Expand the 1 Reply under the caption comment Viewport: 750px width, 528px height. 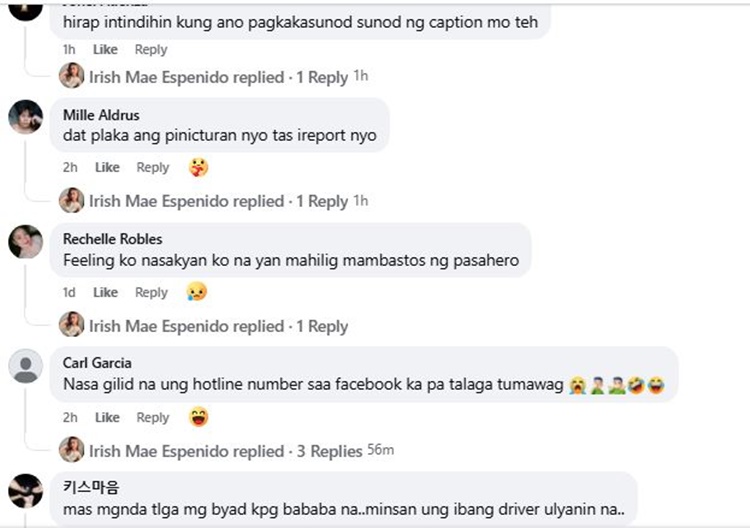(x=219, y=77)
